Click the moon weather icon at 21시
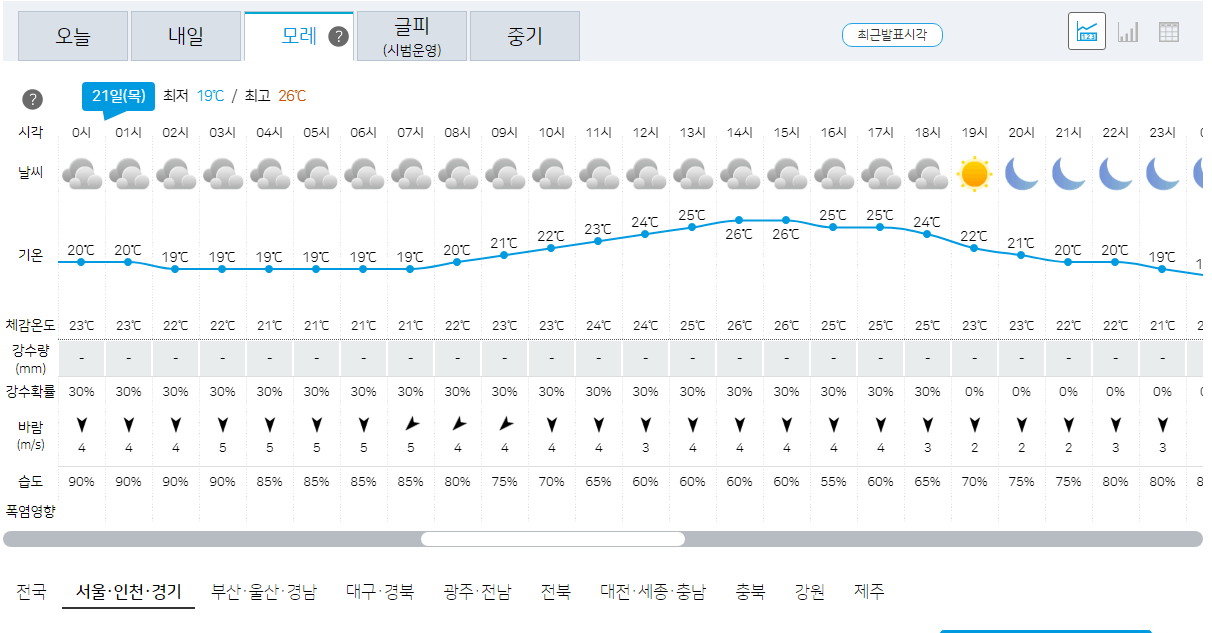 (x=1068, y=172)
